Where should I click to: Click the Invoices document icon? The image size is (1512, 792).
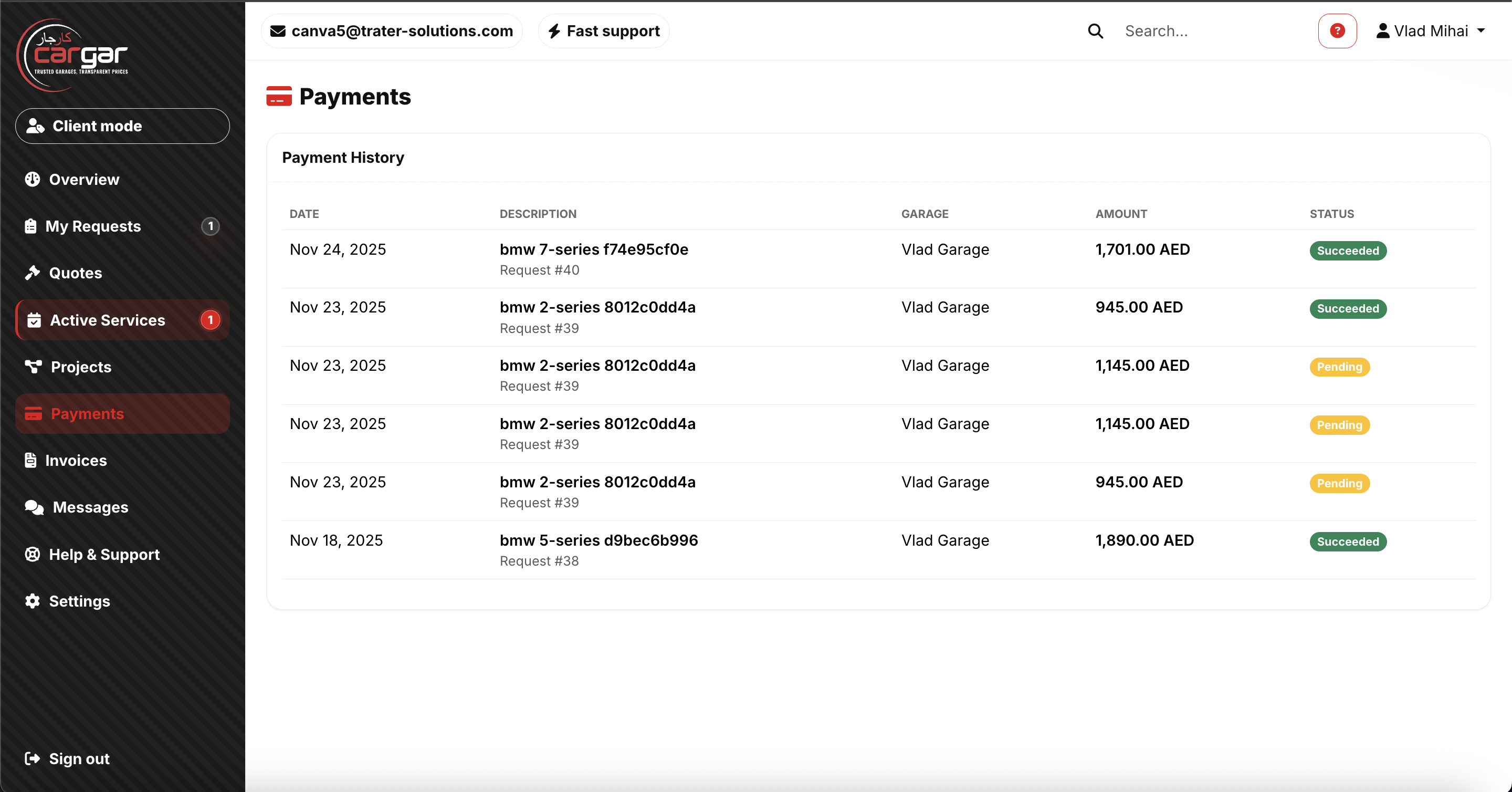[30, 460]
